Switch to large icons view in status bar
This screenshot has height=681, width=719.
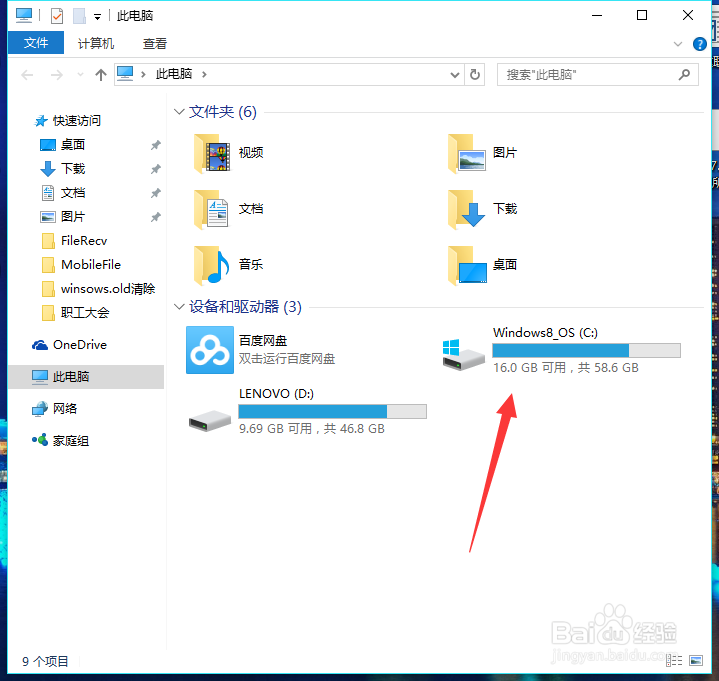pyautogui.click(x=696, y=660)
